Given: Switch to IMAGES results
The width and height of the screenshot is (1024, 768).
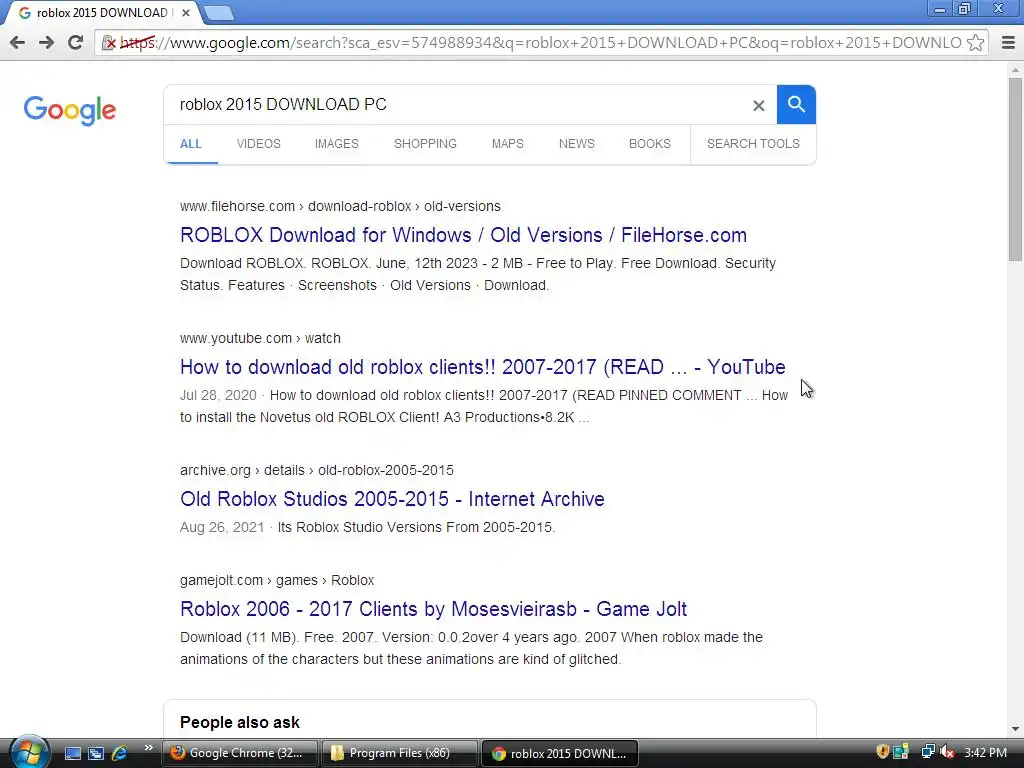Looking at the screenshot, I should 336,144.
